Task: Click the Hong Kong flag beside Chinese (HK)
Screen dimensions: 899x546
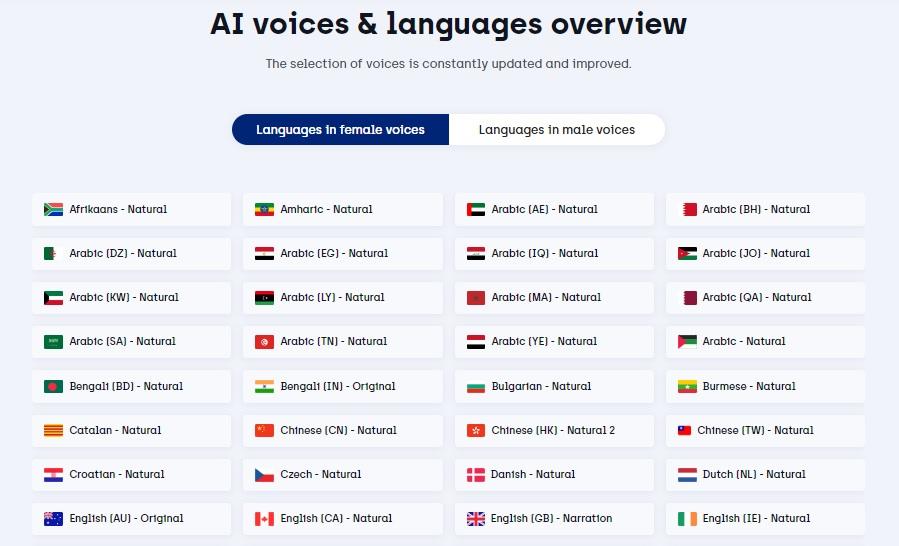Action: pyautogui.click(x=476, y=430)
